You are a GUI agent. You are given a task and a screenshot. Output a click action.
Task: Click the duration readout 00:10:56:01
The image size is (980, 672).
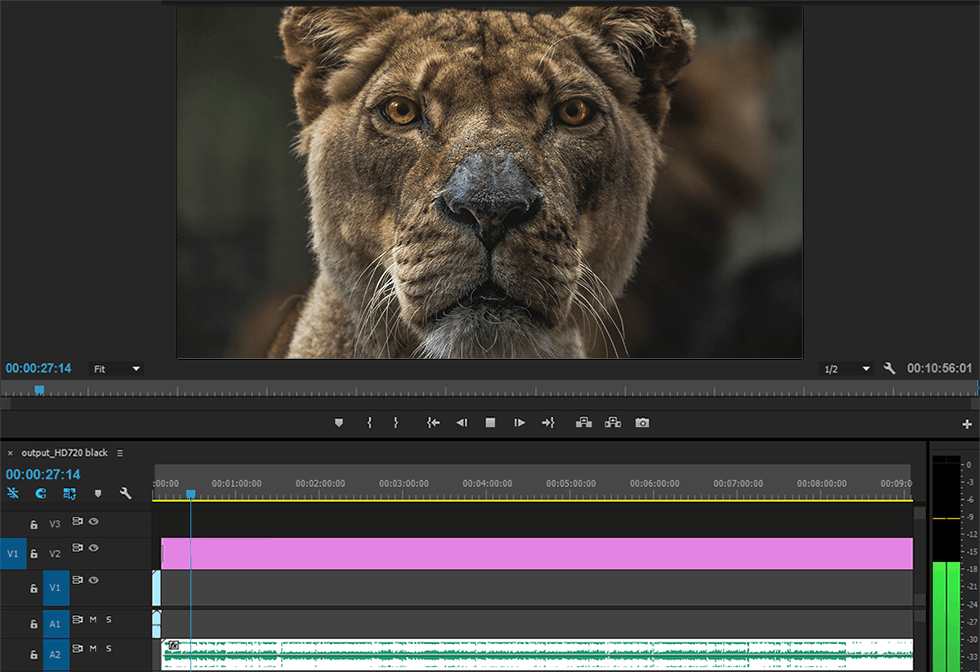point(939,368)
